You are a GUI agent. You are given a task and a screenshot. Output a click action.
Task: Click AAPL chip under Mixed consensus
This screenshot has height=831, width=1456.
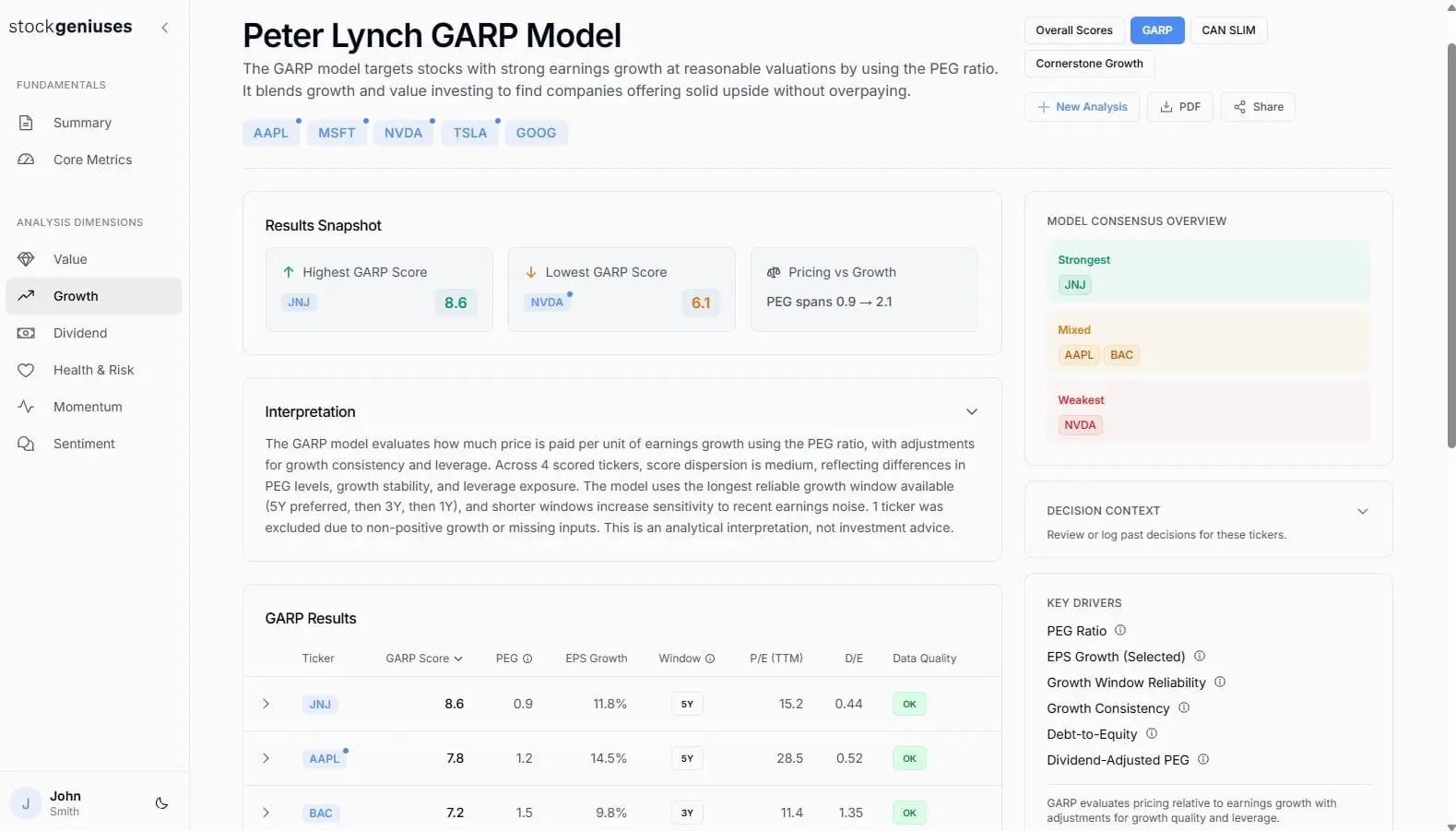point(1079,355)
